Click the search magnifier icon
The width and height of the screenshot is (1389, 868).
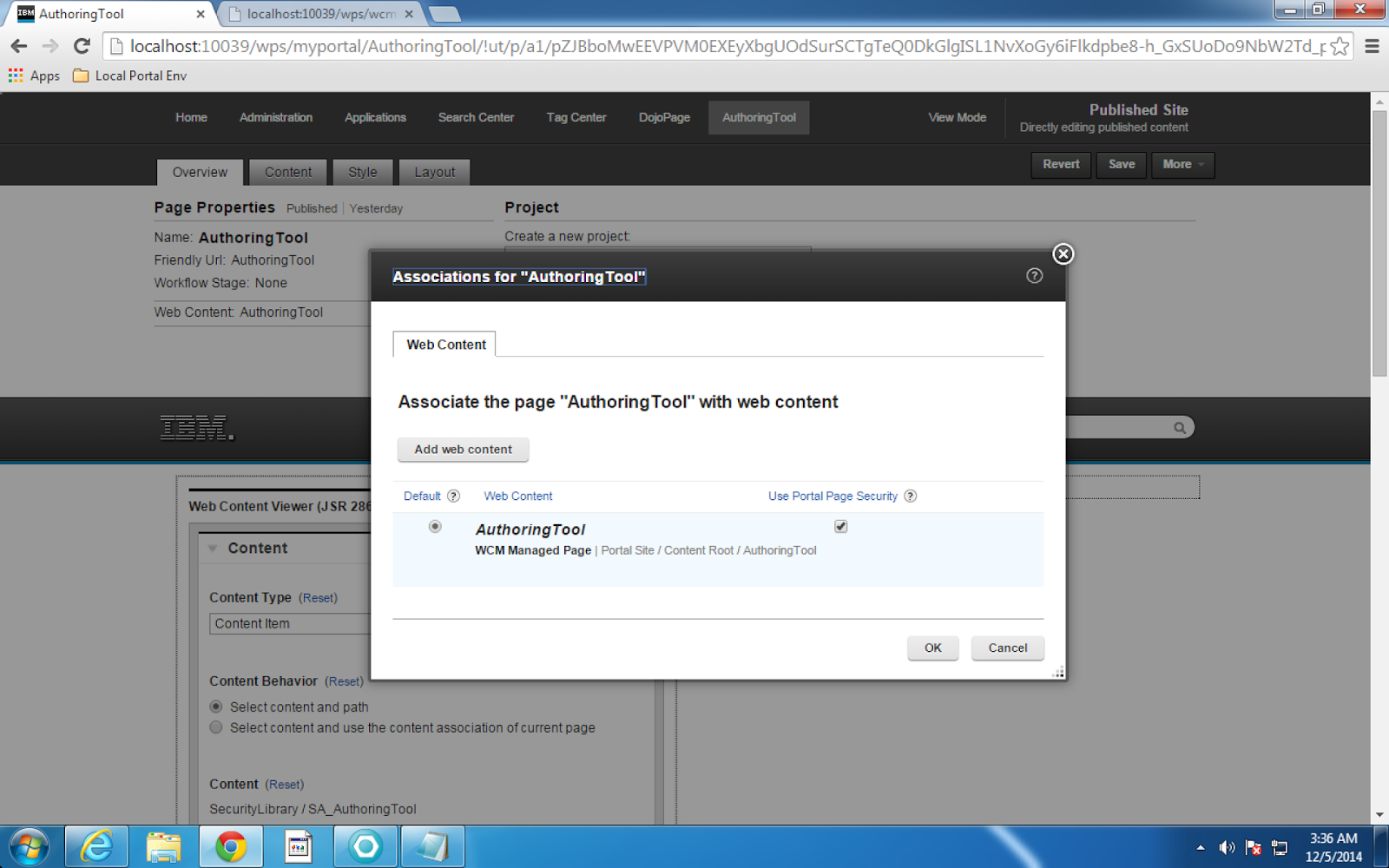pos(1180,427)
